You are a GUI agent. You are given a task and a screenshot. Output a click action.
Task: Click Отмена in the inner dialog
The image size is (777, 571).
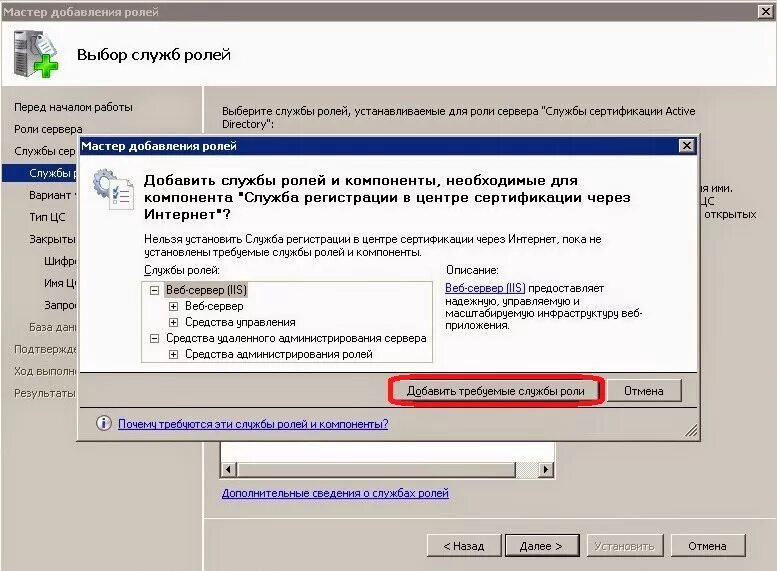(644, 391)
